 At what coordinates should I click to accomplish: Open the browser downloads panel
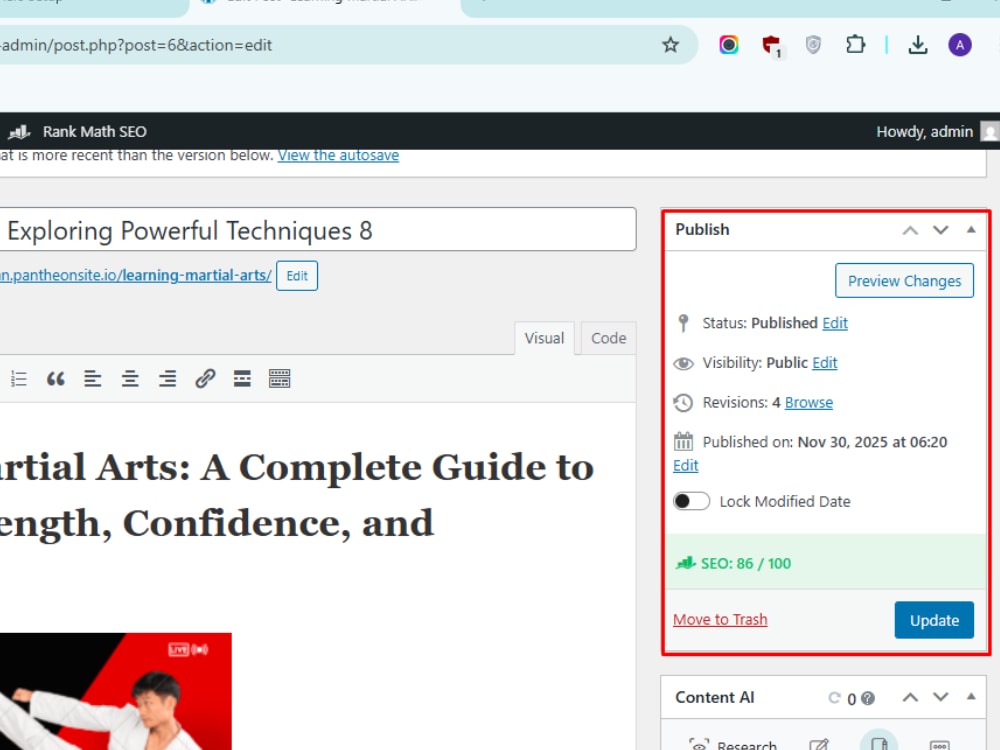click(918, 45)
